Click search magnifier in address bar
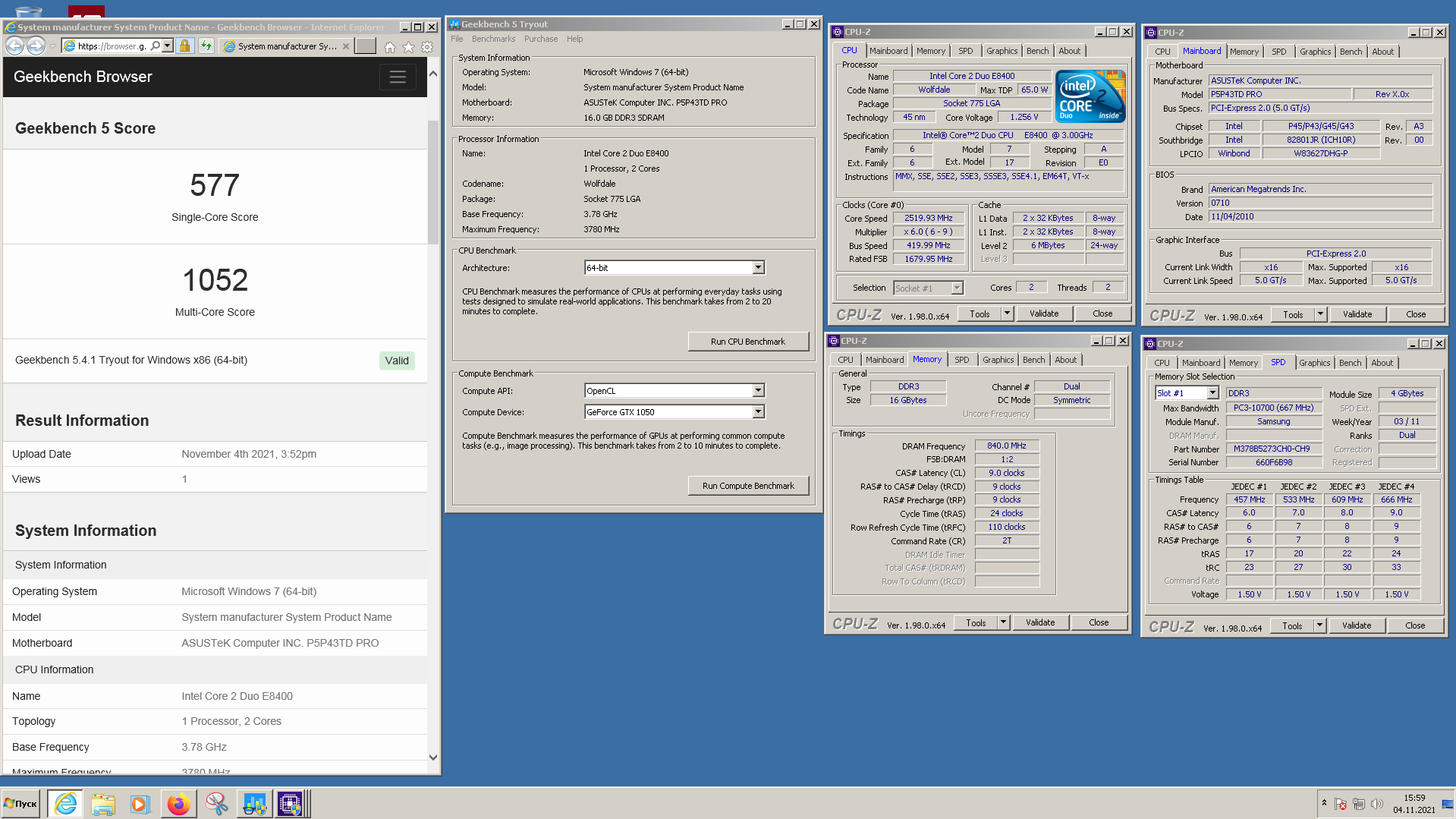The width and height of the screenshot is (1456, 819). (156, 46)
